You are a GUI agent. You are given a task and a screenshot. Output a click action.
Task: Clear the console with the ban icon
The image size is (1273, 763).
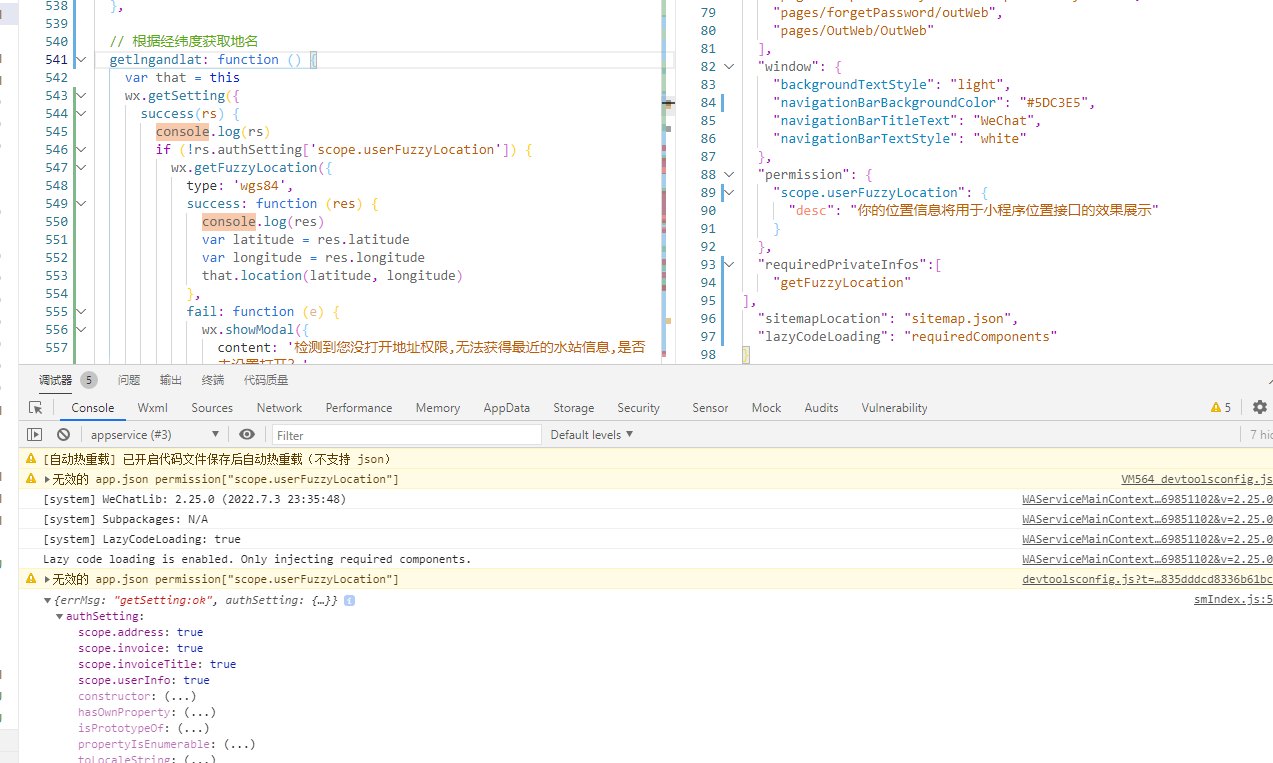[x=63, y=435]
